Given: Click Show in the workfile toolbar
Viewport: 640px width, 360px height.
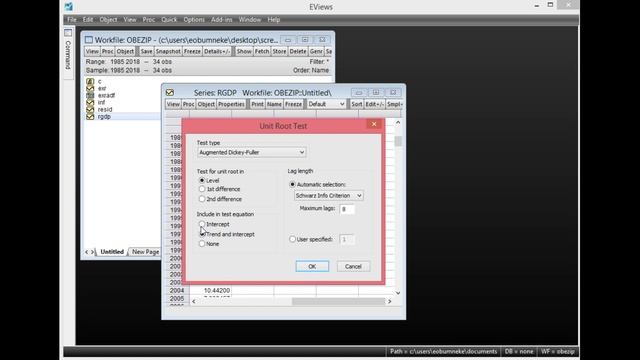Looking at the screenshot, I should point(244,51).
